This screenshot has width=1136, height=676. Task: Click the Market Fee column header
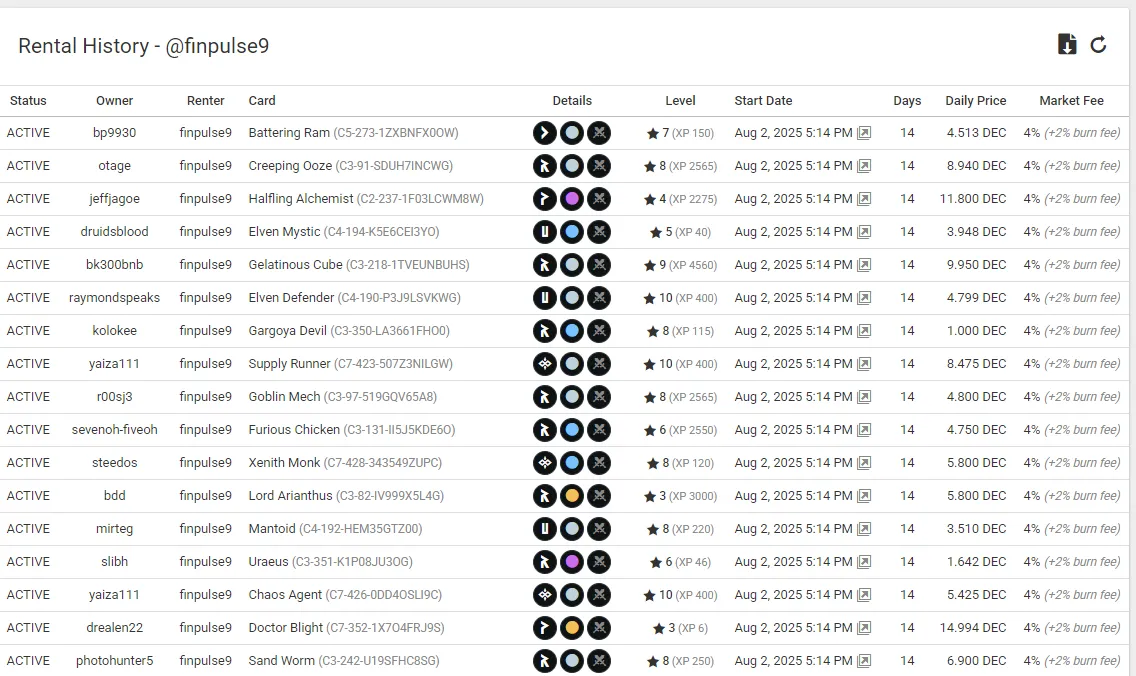coord(1072,101)
